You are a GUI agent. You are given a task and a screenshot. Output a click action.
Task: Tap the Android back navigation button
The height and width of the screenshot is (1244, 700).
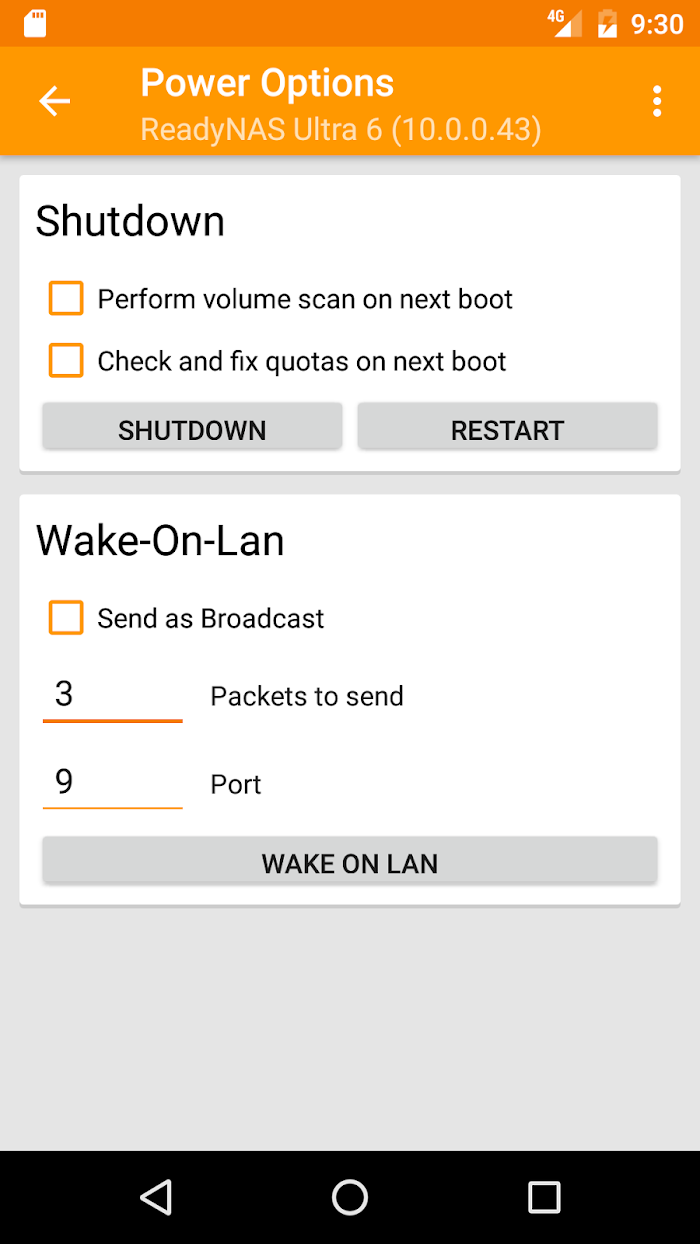click(x=156, y=1197)
